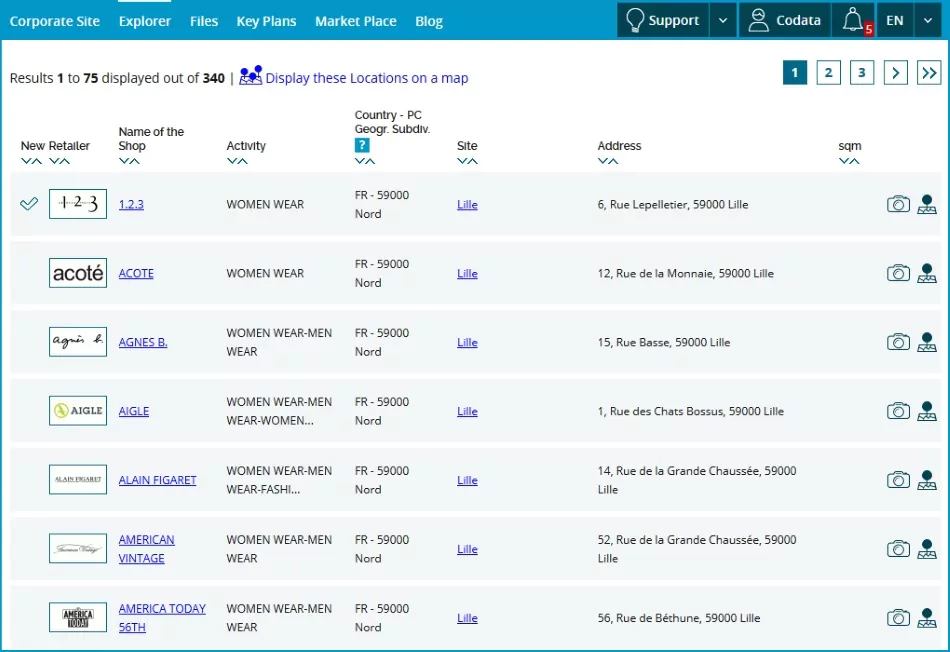Click the acoté brand logo thumbnail
The height and width of the screenshot is (652, 950).
78,273
